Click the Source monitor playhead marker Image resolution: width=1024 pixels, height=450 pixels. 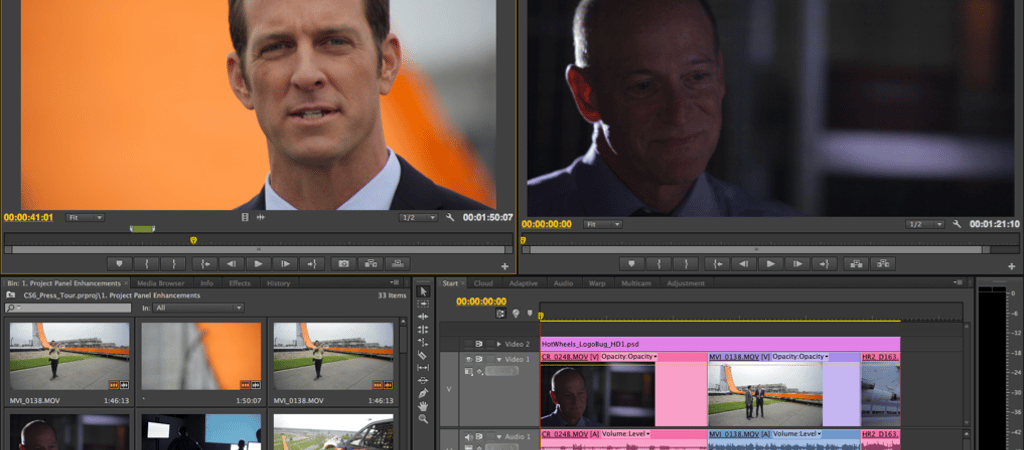coord(193,240)
